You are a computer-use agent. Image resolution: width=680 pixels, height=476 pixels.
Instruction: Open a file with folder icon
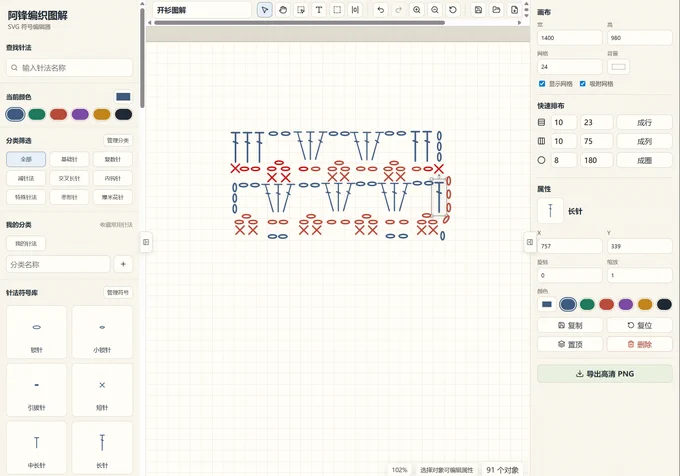click(x=497, y=10)
